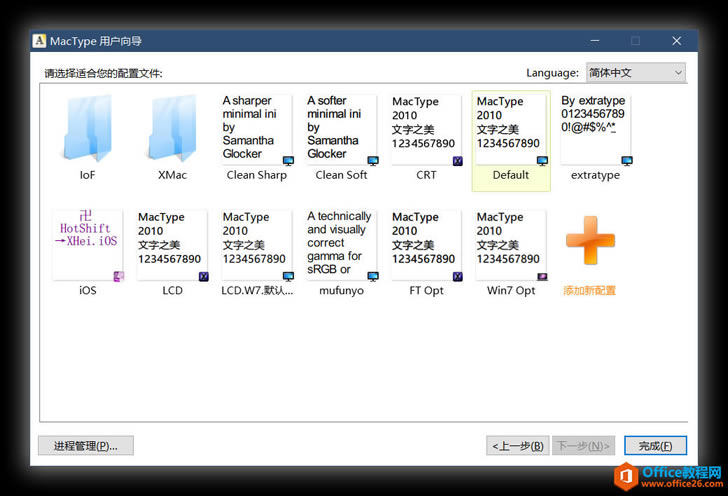Click the badge on CRT thumbnail
728x496 pixels.
458,161
